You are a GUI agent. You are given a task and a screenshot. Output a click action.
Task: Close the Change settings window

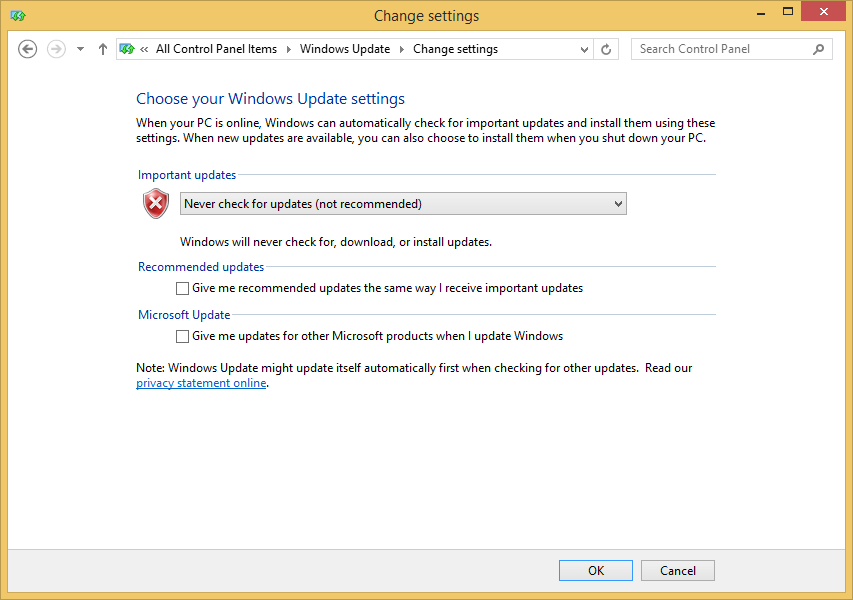tap(824, 11)
